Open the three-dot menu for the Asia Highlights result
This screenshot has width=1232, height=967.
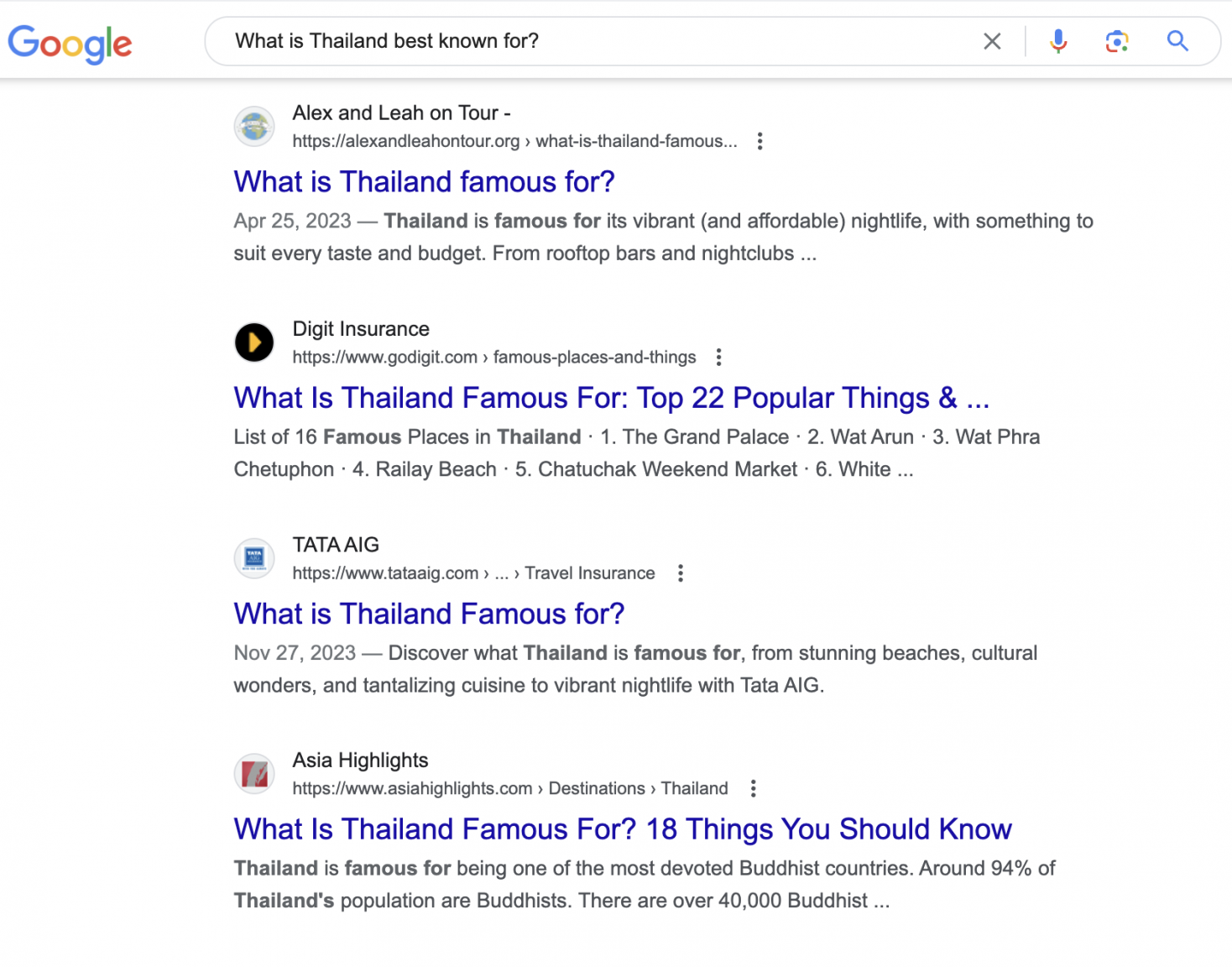[x=753, y=788]
